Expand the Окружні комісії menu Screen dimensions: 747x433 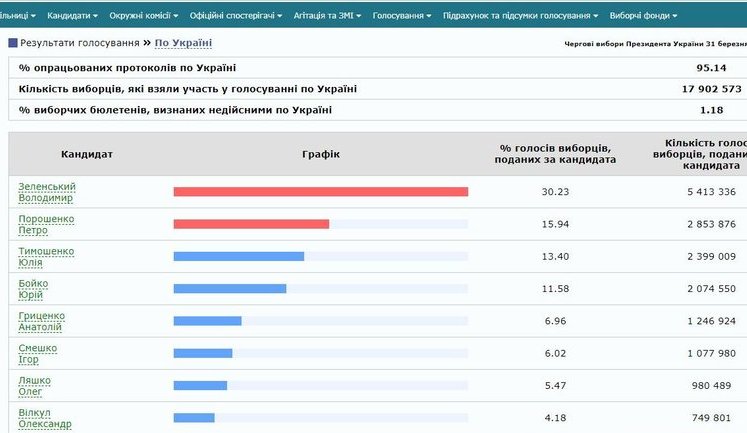(x=143, y=16)
